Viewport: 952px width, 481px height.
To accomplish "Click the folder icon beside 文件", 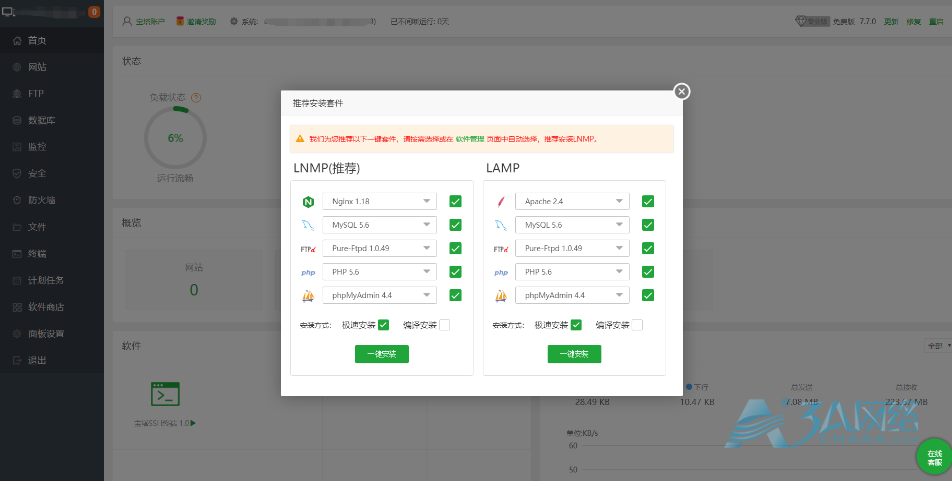I will (x=17, y=227).
